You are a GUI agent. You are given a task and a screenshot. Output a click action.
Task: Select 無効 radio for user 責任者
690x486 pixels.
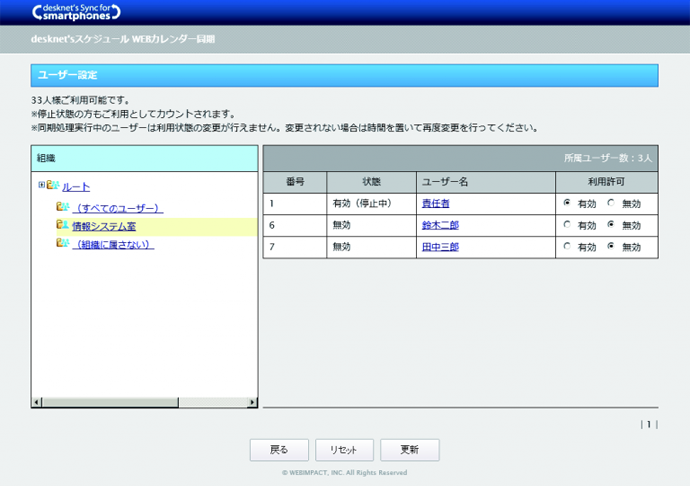tap(611, 203)
